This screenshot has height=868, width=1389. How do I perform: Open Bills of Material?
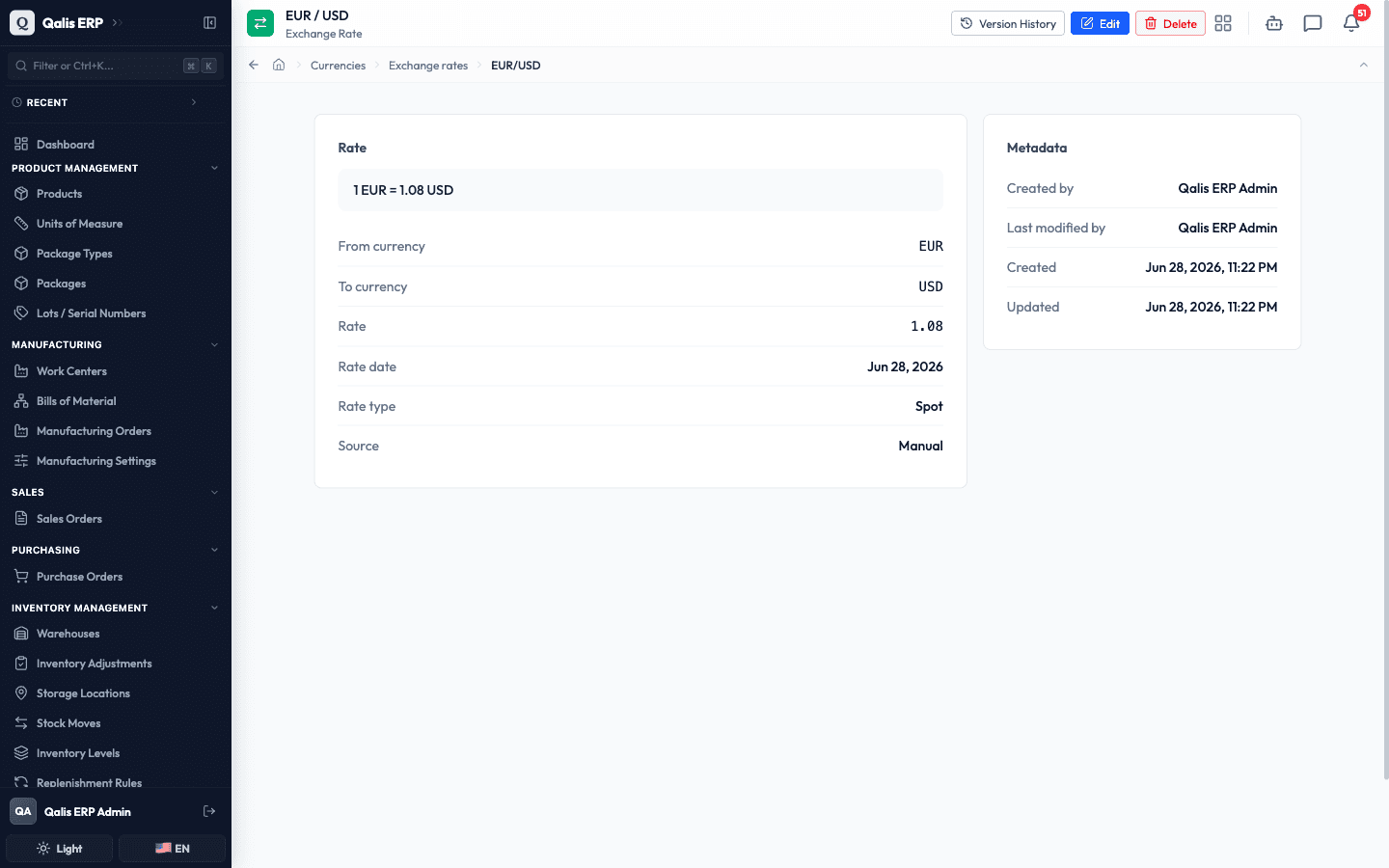pyautogui.click(x=116, y=401)
